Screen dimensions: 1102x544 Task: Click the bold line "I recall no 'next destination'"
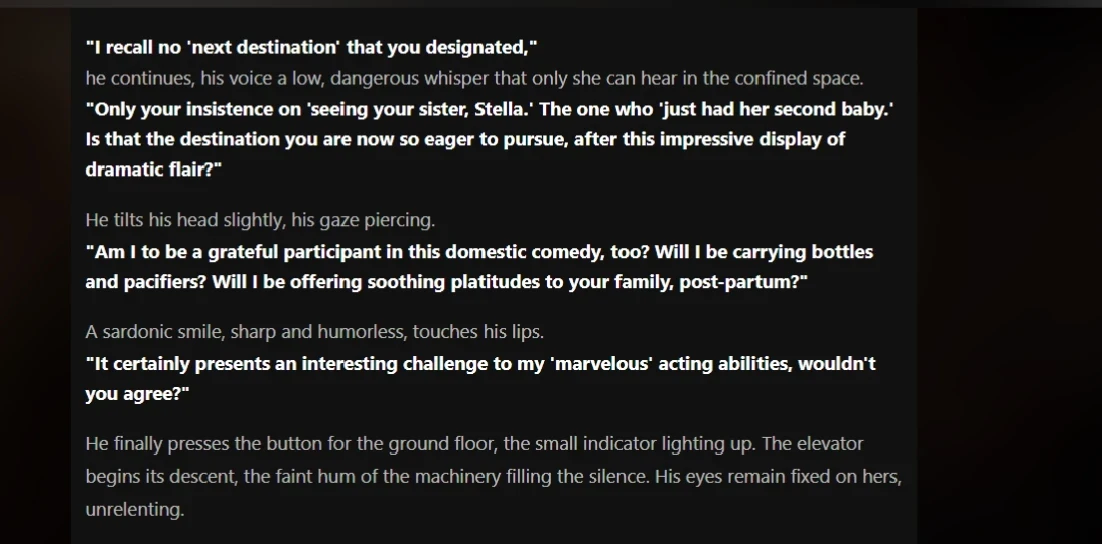[x=312, y=47]
